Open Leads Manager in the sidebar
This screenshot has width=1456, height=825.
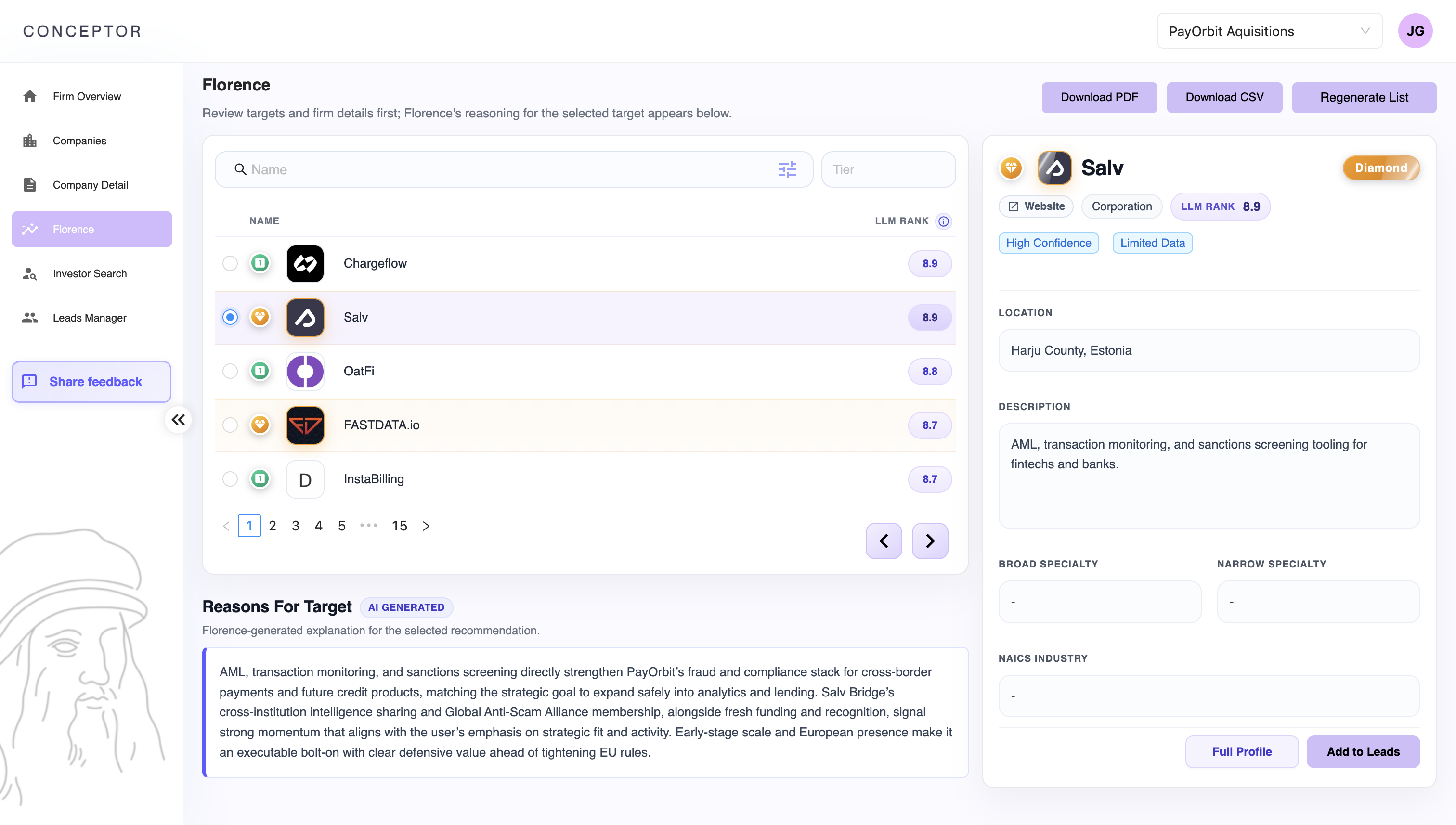[92, 318]
